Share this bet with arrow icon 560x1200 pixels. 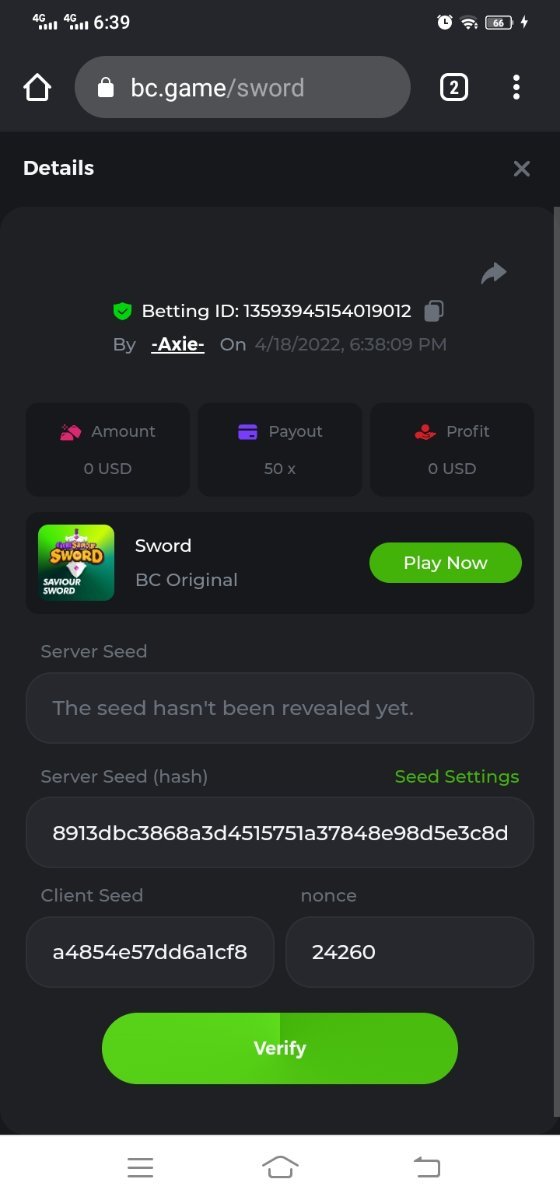(494, 273)
